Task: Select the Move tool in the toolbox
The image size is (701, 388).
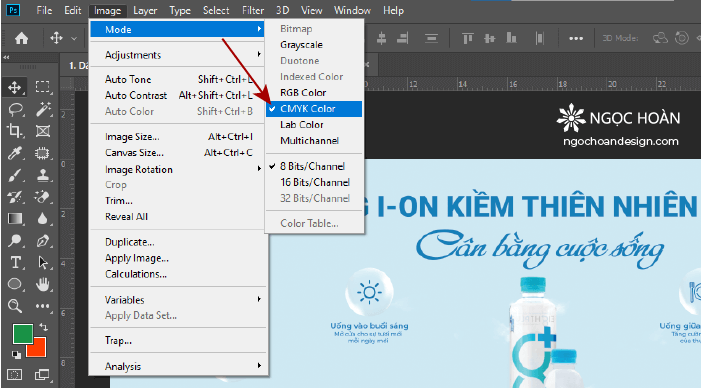Action: coord(15,87)
